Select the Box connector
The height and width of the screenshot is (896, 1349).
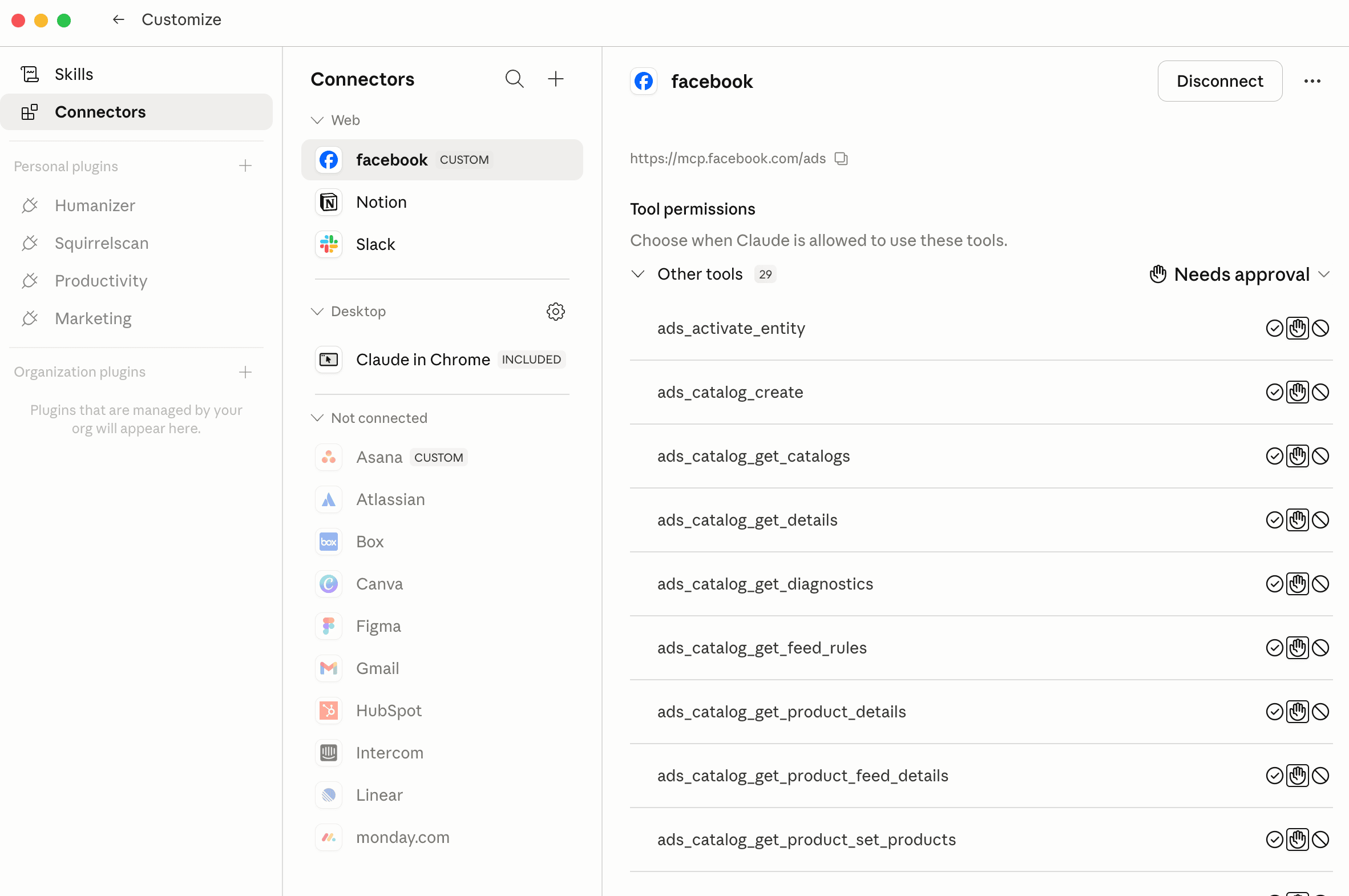442,542
